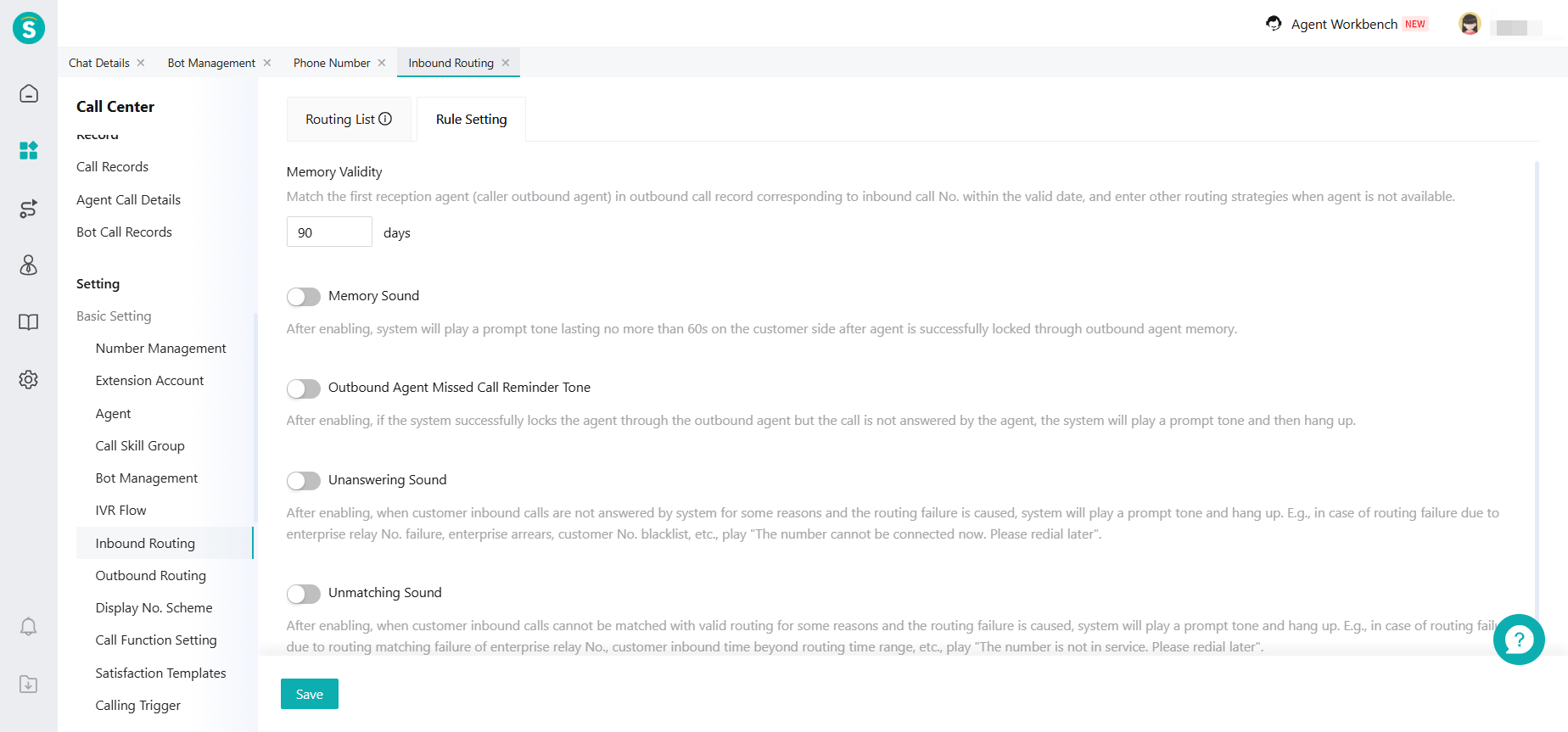
Task: Open the user avatar menu
Action: tap(1470, 25)
